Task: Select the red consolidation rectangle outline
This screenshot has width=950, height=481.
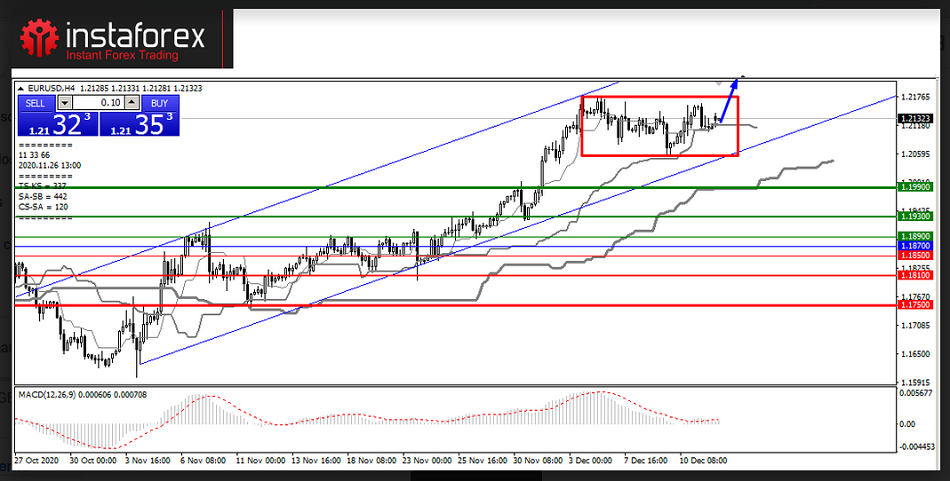Action: 660,97
